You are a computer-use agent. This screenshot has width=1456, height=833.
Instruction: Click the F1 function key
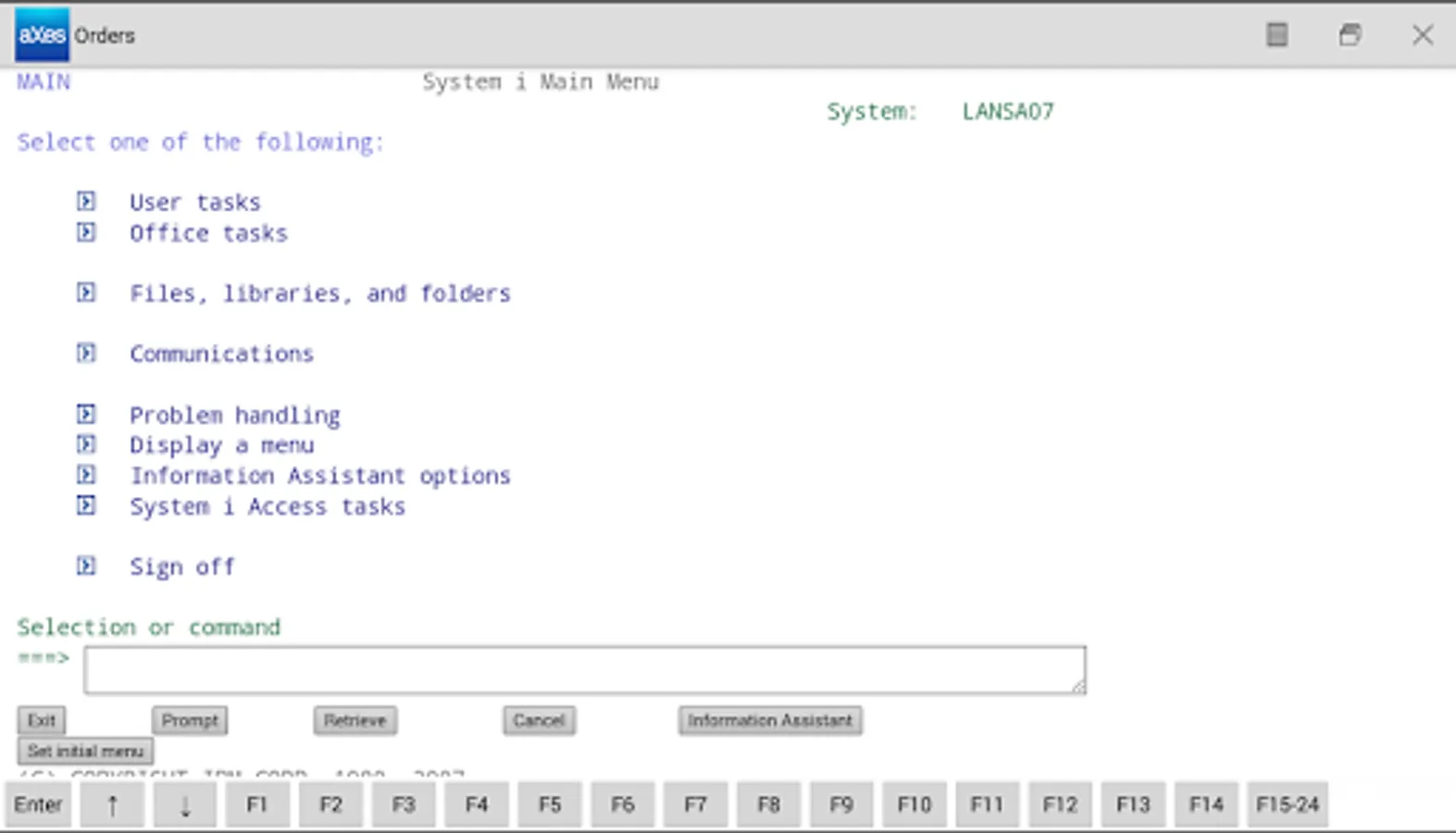[257, 804]
